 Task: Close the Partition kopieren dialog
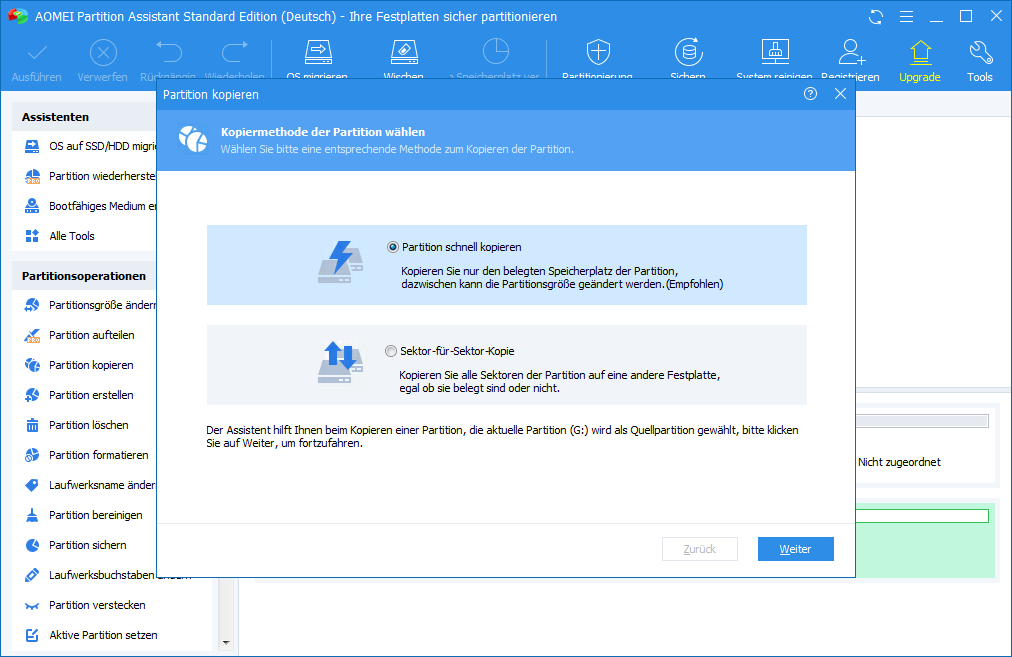(840, 94)
